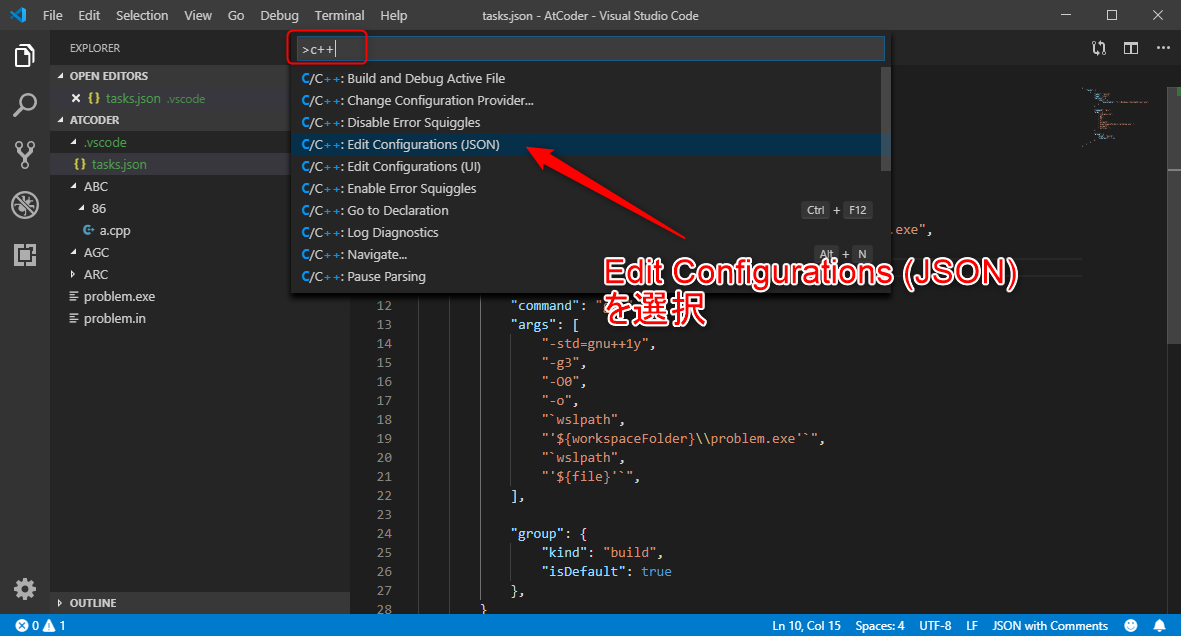Screen dimensions: 1181x636
Task: Click "isDefault": true on line 26
Action: (x=606, y=571)
